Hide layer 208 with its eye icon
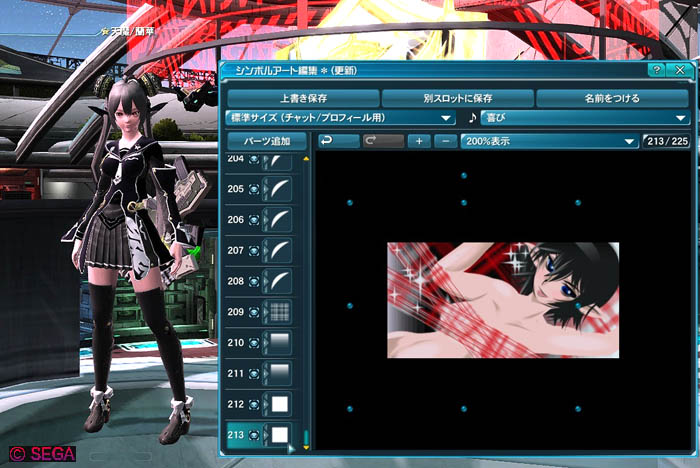 (254, 282)
